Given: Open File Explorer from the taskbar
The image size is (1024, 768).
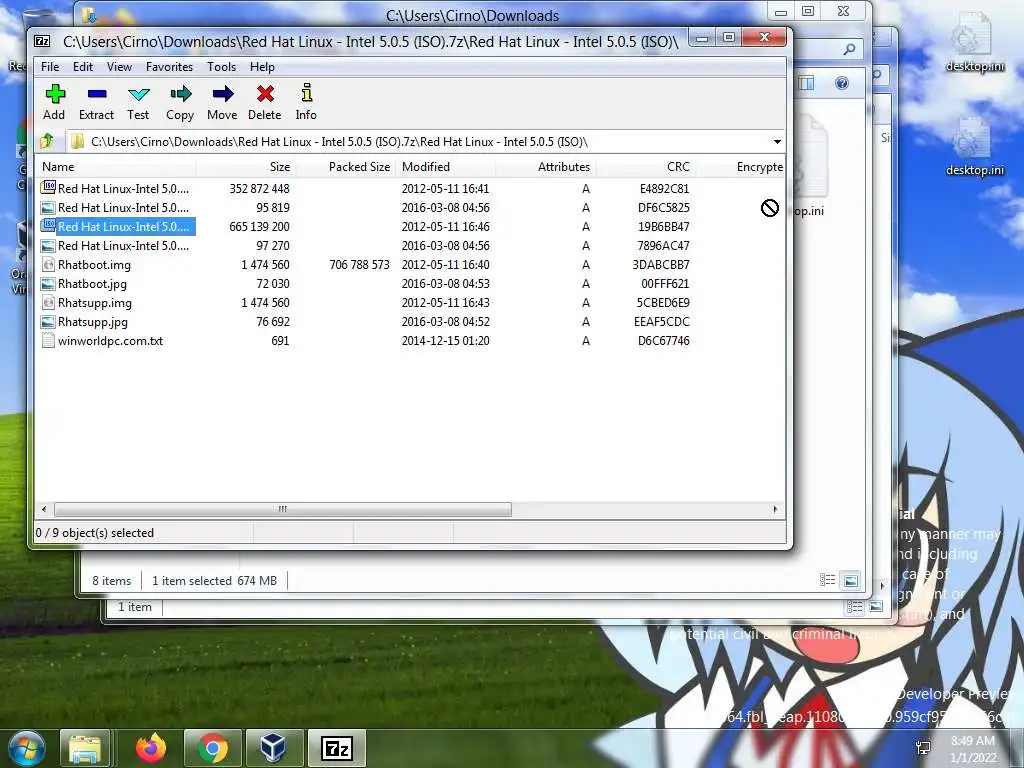Looking at the screenshot, I should point(85,748).
